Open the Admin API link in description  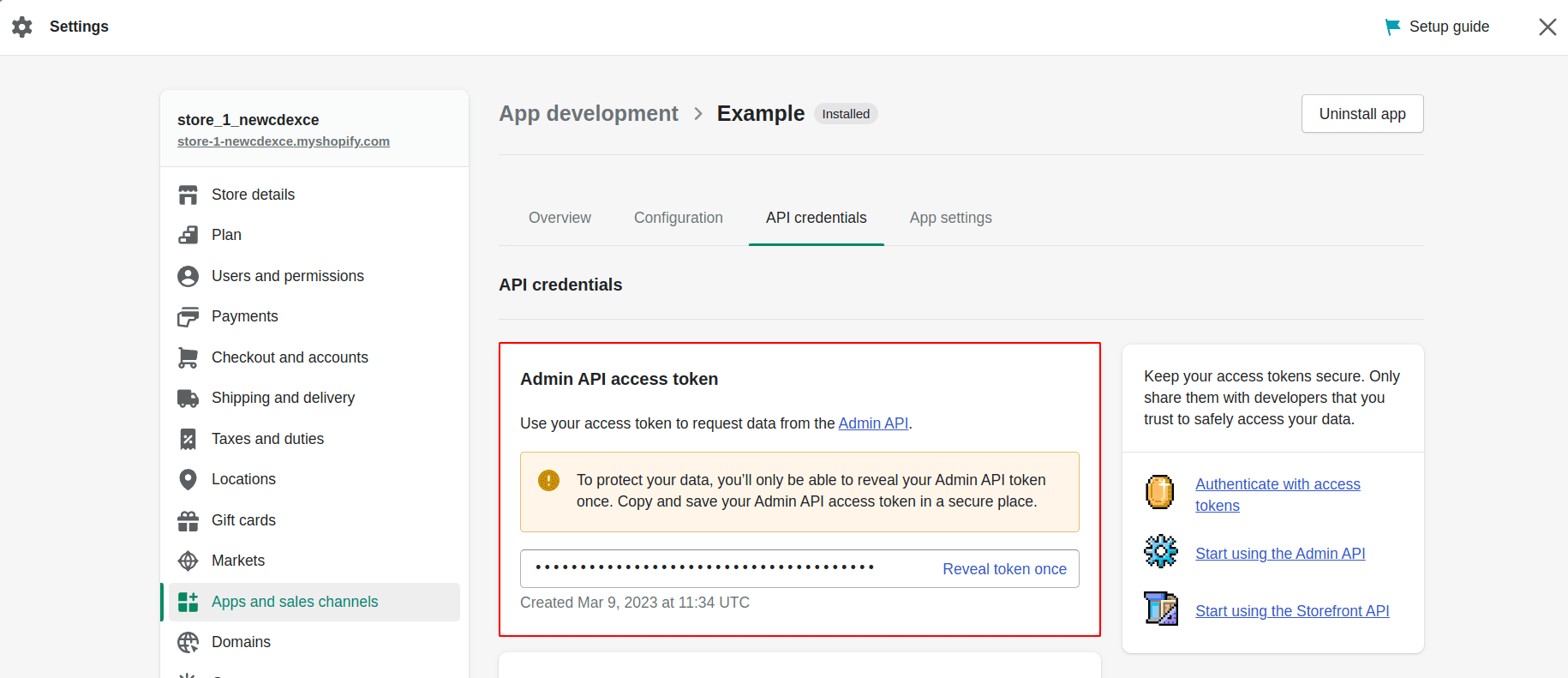(873, 423)
